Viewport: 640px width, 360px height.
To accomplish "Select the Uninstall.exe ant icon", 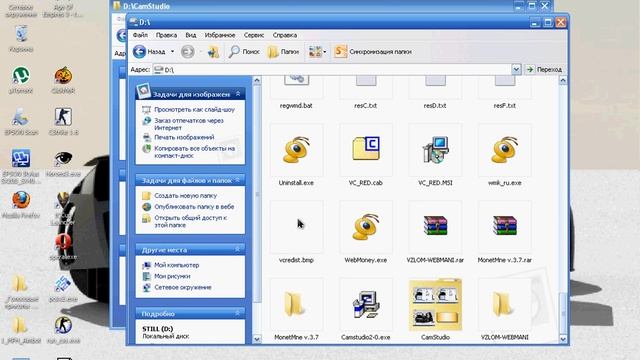I will [x=296, y=150].
